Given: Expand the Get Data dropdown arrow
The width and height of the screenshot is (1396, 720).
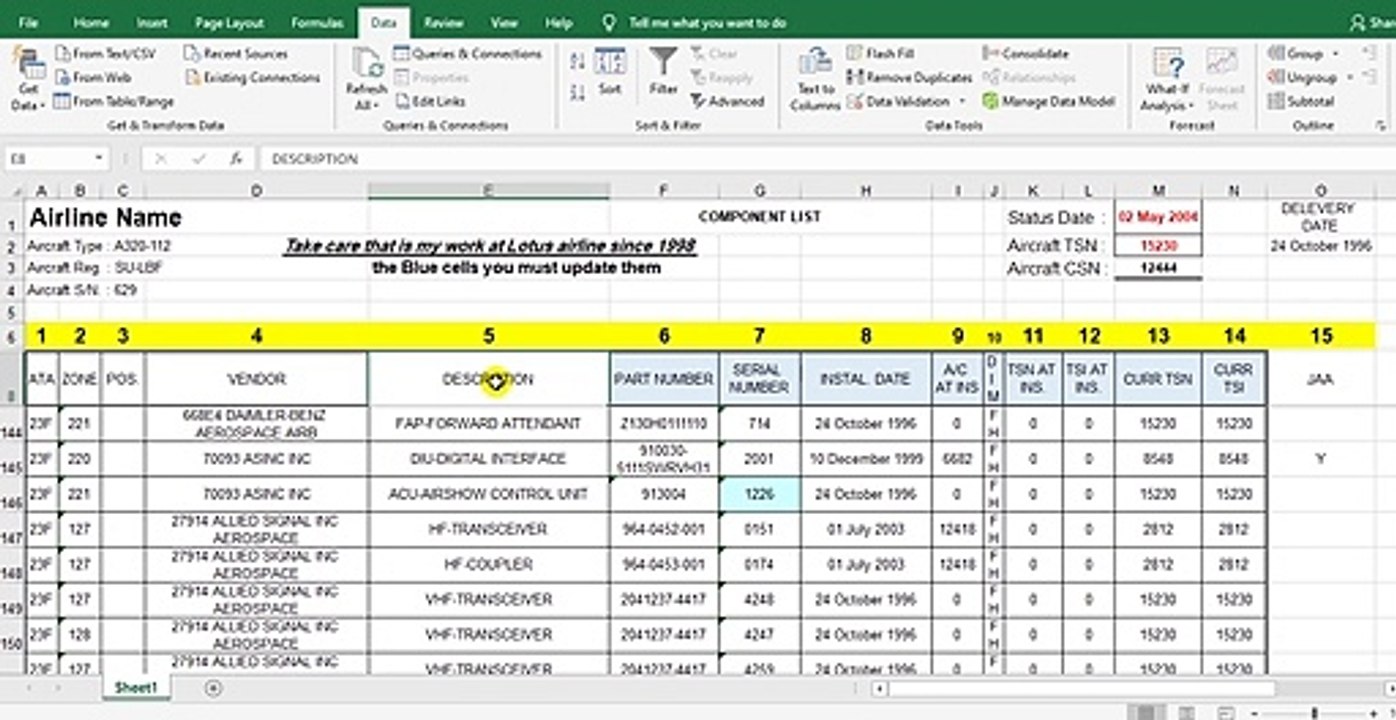Looking at the screenshot, I should (43, 105).
